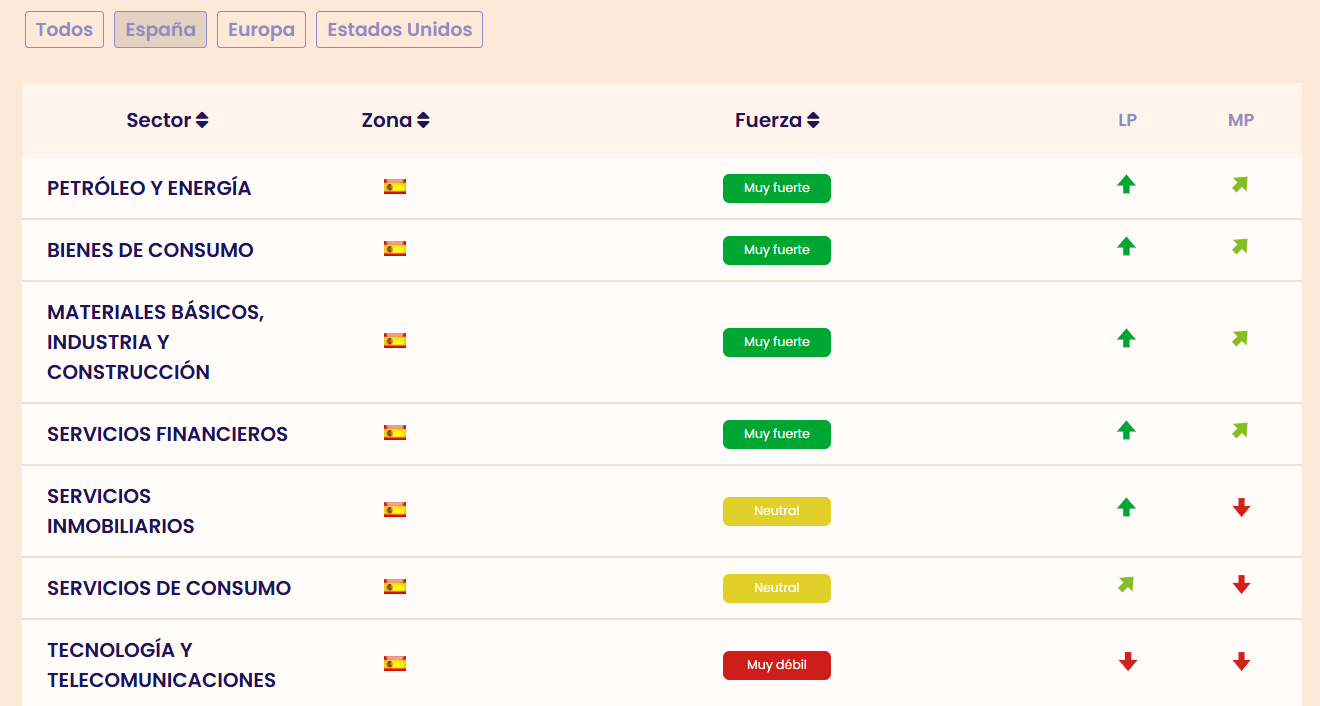Click the LP column header
Image resolution: width=1320 pixels, height=706 pixels.
click(1127, 120)
